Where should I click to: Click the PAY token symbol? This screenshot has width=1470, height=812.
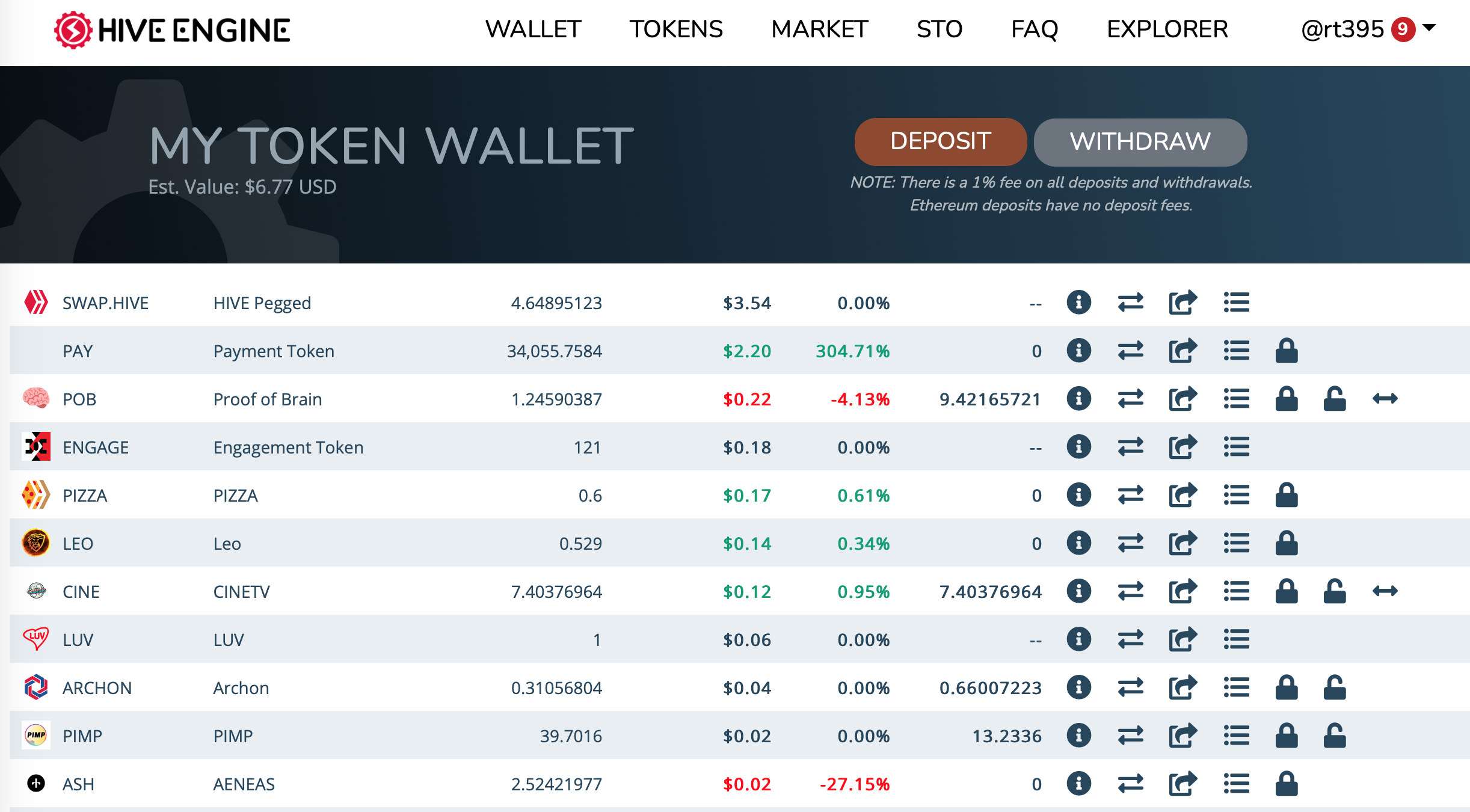(x=78, y=351)
